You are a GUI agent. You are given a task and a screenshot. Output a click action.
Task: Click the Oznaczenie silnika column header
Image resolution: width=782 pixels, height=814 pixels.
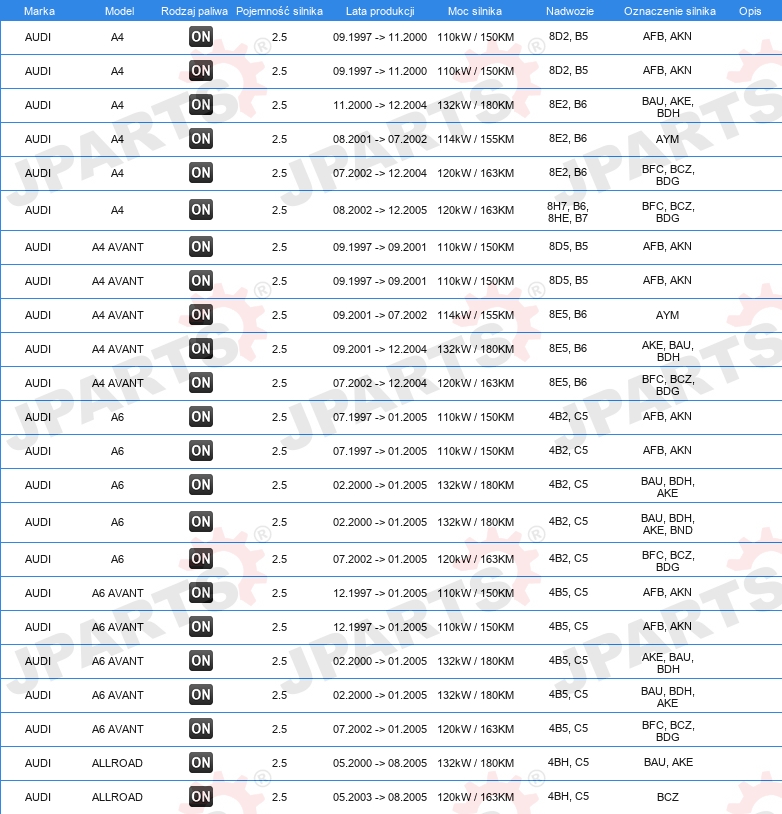tap(670, 11)
